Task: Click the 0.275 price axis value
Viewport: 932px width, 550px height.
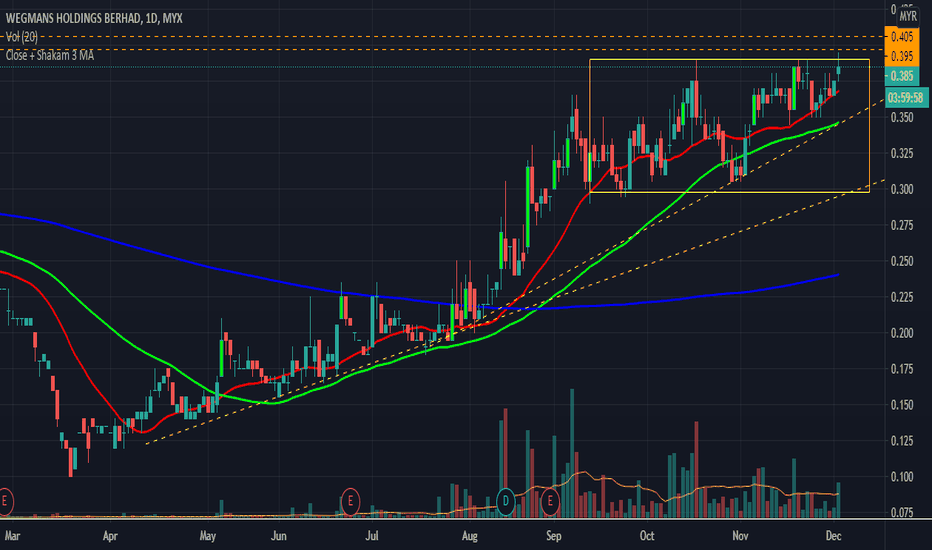Action: point(902,225)
